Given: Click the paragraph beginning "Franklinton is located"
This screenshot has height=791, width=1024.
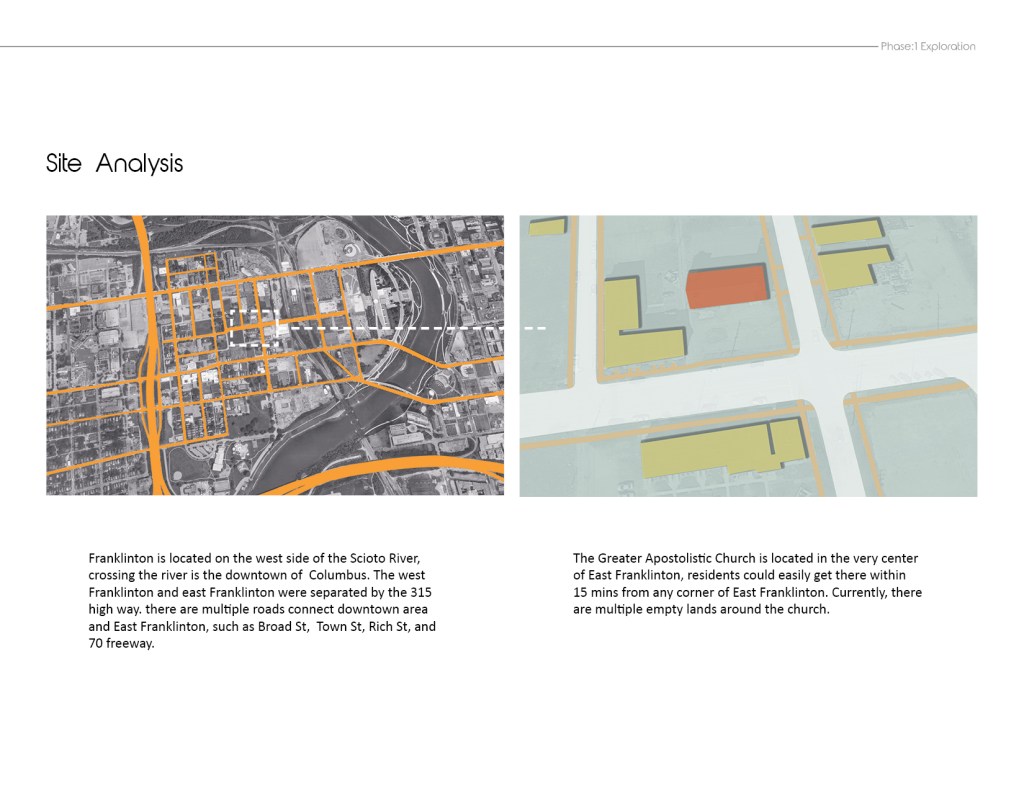Looking at the screenshot, I should tap(262, 600).
